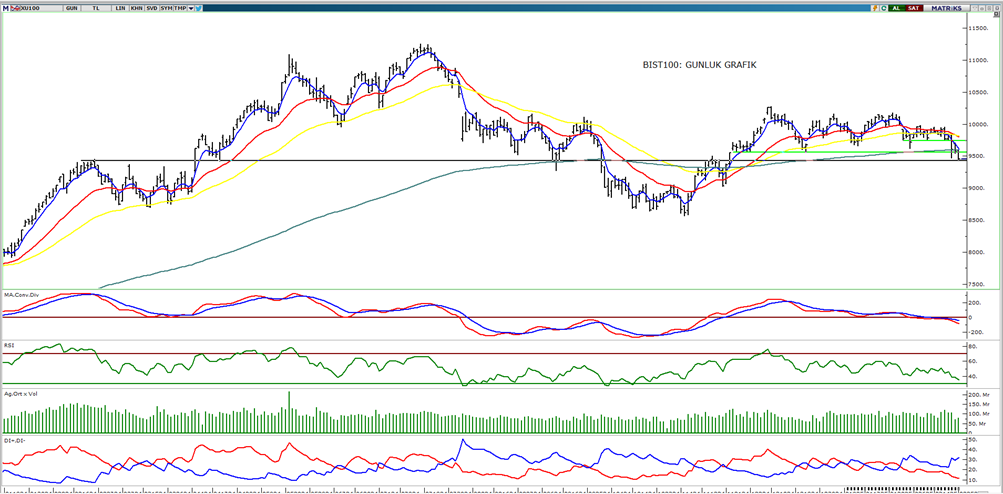1003x494 pixels.
Task: Open the TL currency selector
Action: tap(96, 8)
